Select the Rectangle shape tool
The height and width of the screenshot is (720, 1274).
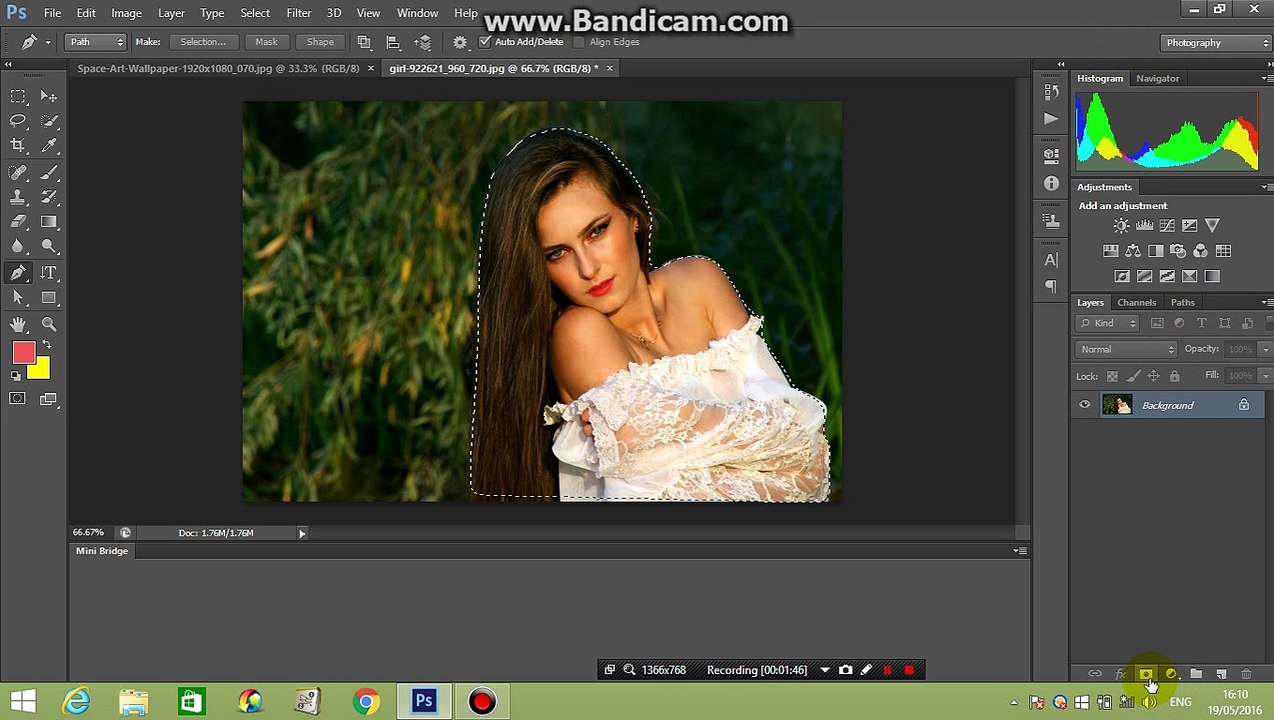(x=49, y=298)
